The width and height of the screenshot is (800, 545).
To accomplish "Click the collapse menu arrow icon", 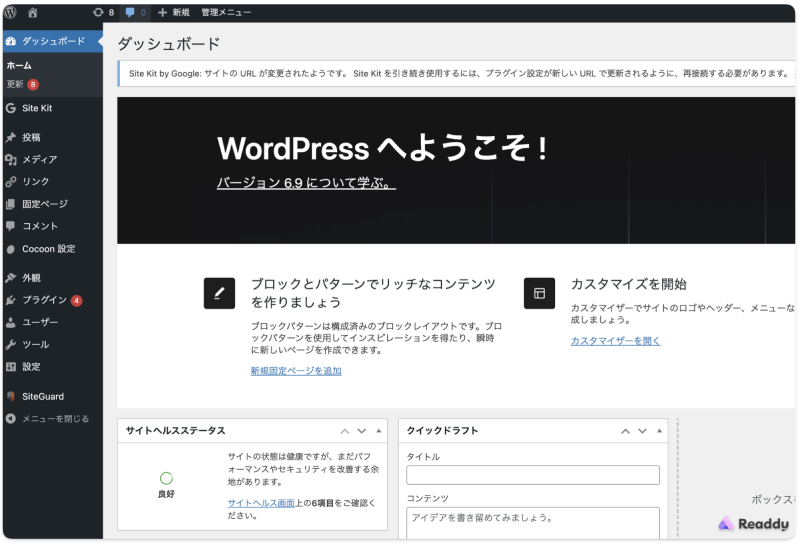I will pos(11,419).
